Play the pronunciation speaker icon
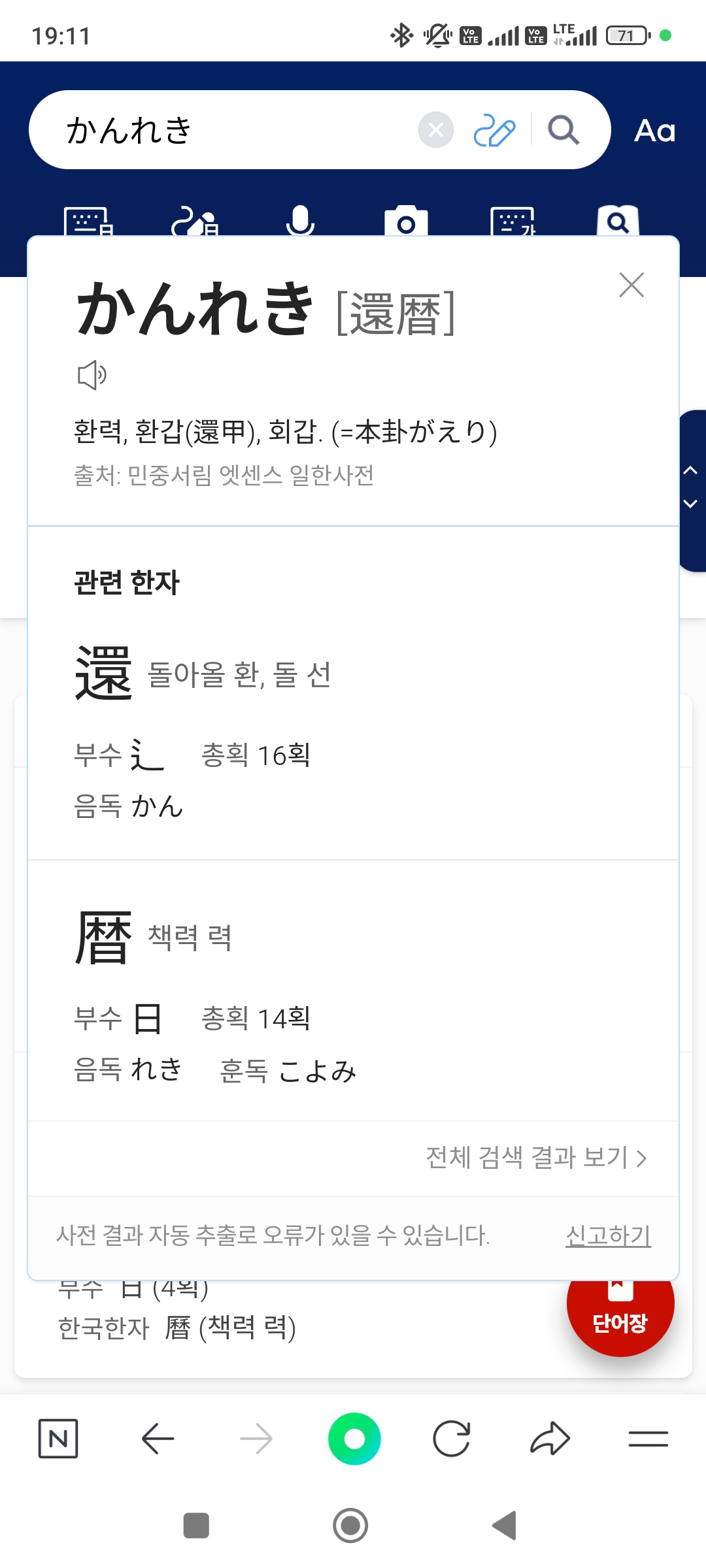 92,375
